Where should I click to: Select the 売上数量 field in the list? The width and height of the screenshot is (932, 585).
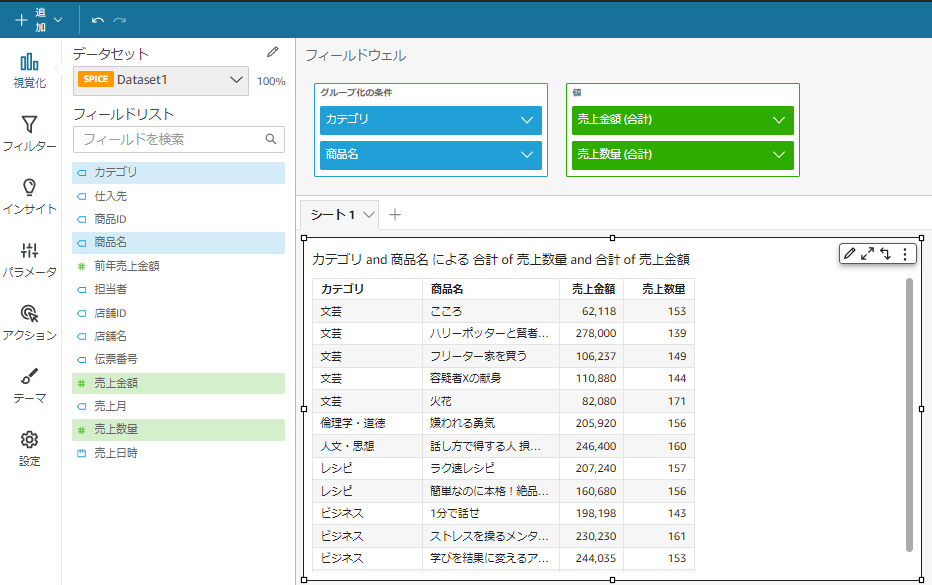[178, 429]
